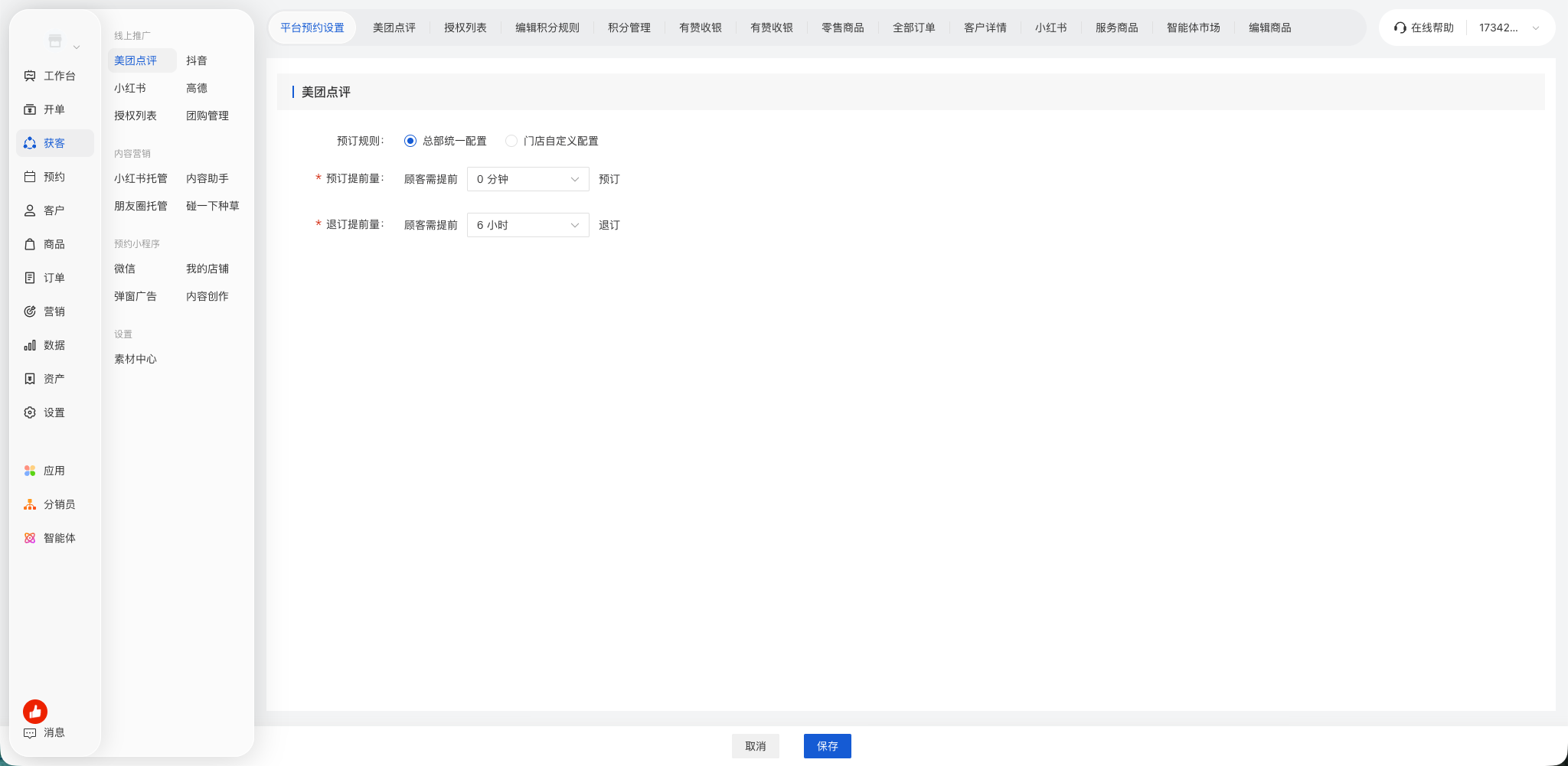
Task: Click the store logo icon at sidebar top
Action: [x=55, y=41]
